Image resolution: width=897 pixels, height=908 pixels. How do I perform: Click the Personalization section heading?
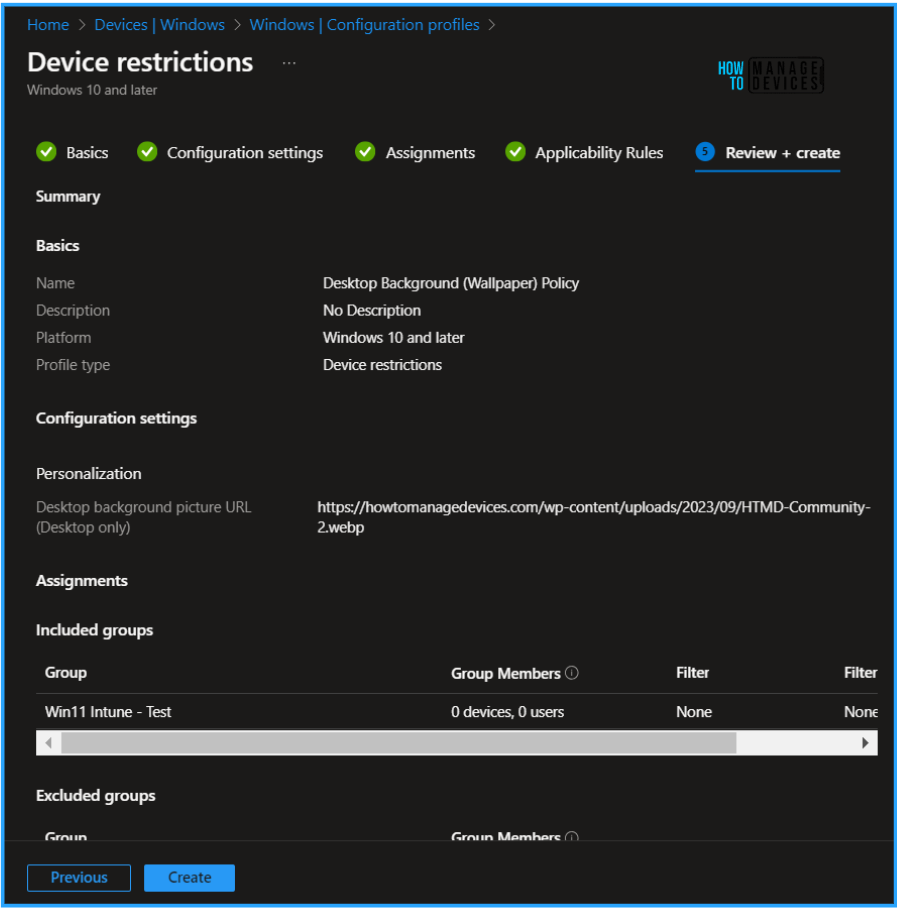click(89, 474)
